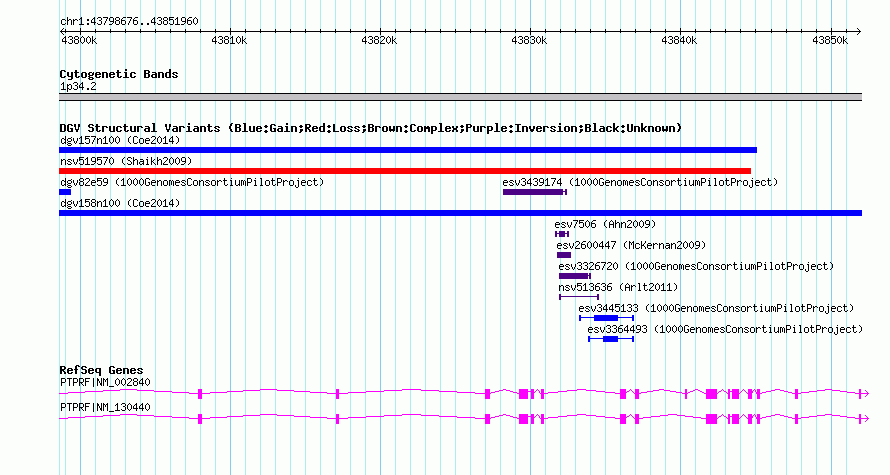Screen dimensions: 890x475
Task: Click the label esv3445133 (1000GenomesConsortiumPilotProject)
Action: (716, 308)
